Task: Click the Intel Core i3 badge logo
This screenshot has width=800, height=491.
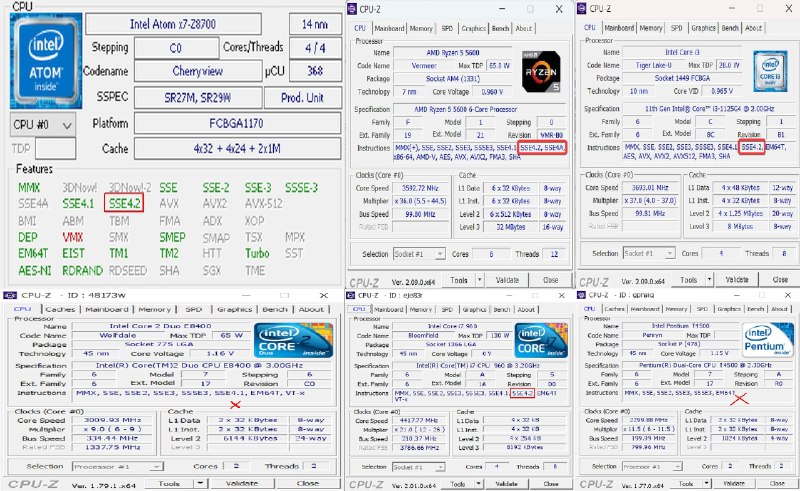Action: coord(770,71)
